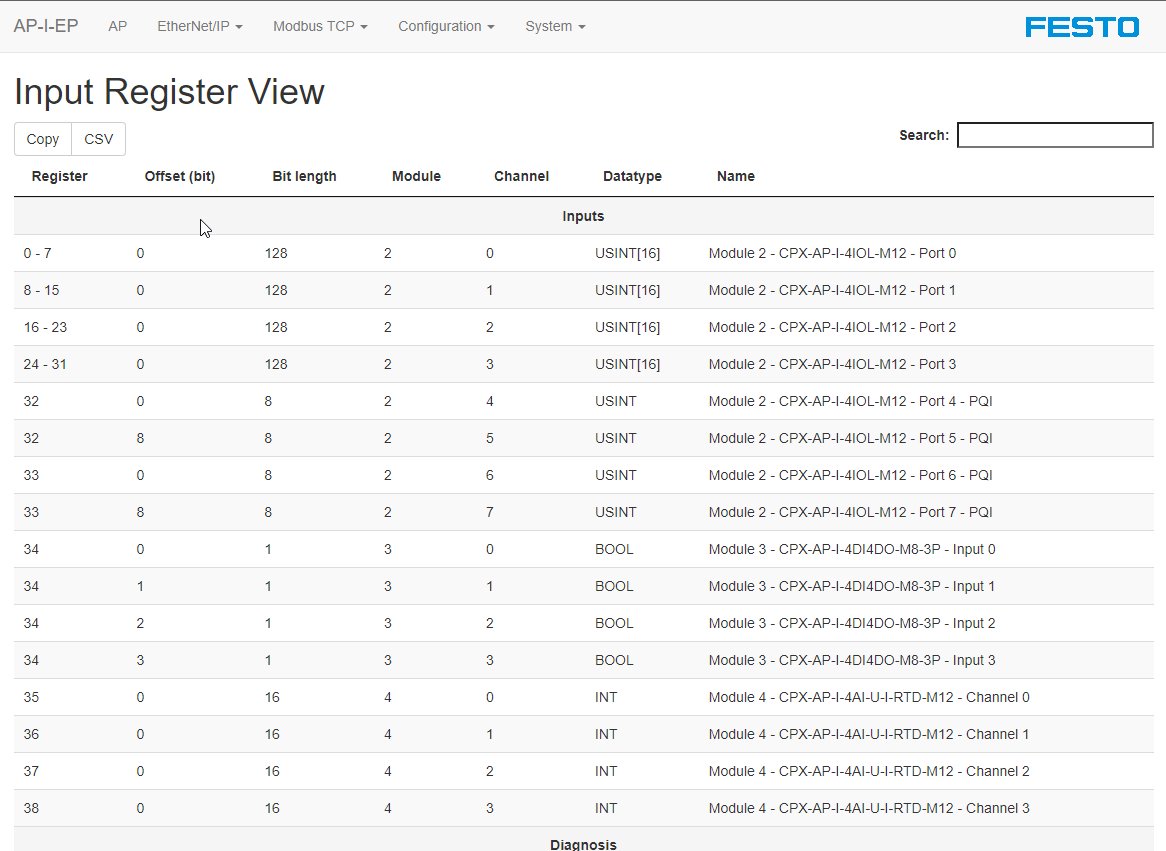Expand the Modbus TCP dropdown menu
The height and width of the screenshot is (851, 1166).
[x=321, y=26]
